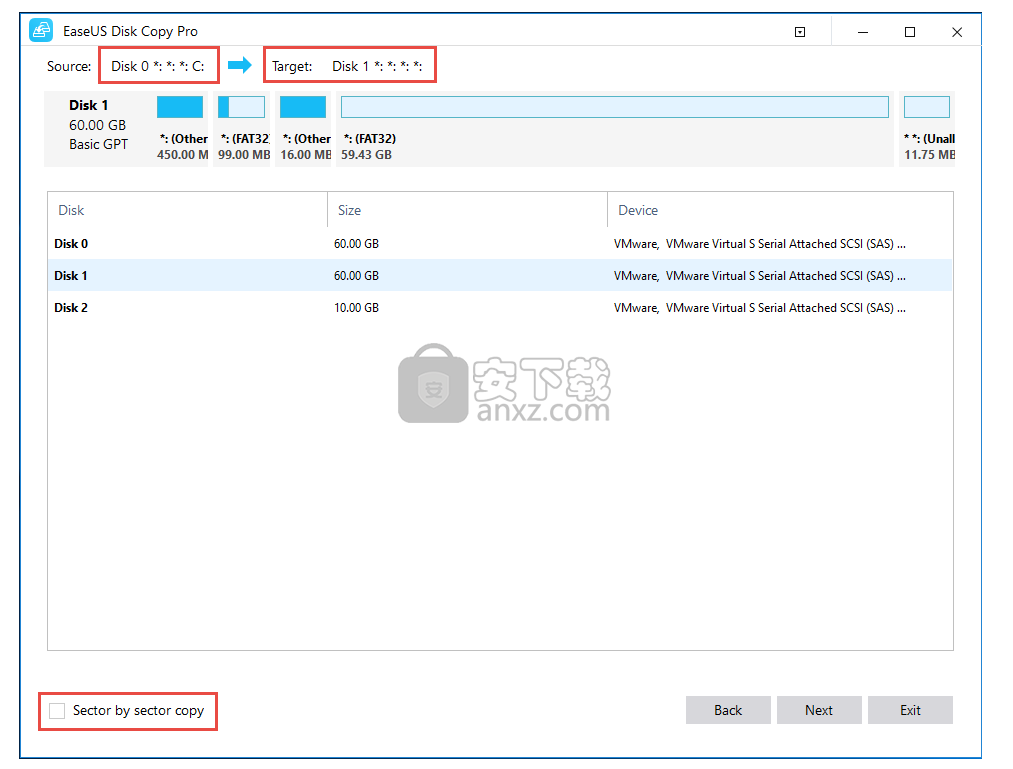Click the EaseUS Disk Copy app icon
This screenshot has height=769, width=1013.
41,31
